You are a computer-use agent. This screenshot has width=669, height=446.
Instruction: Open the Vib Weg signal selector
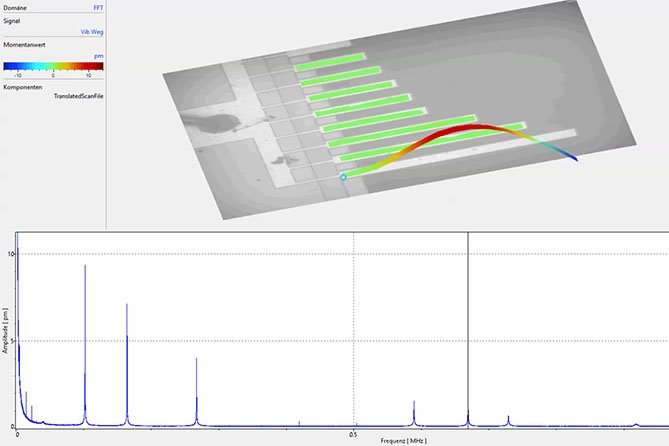coord(92,32)
